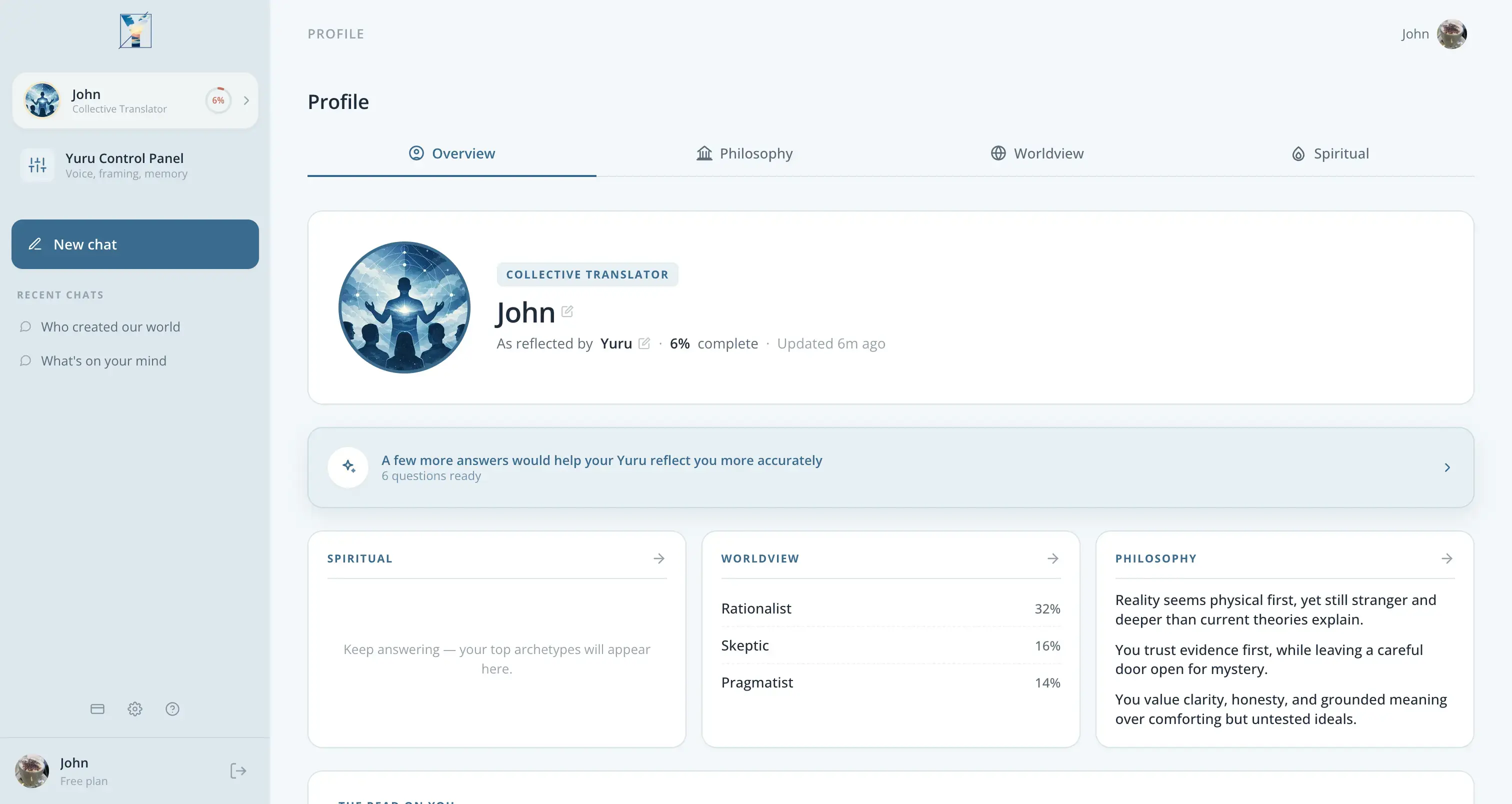Click the Yuru app logo

pyautogui.click(x=135, y=30)
